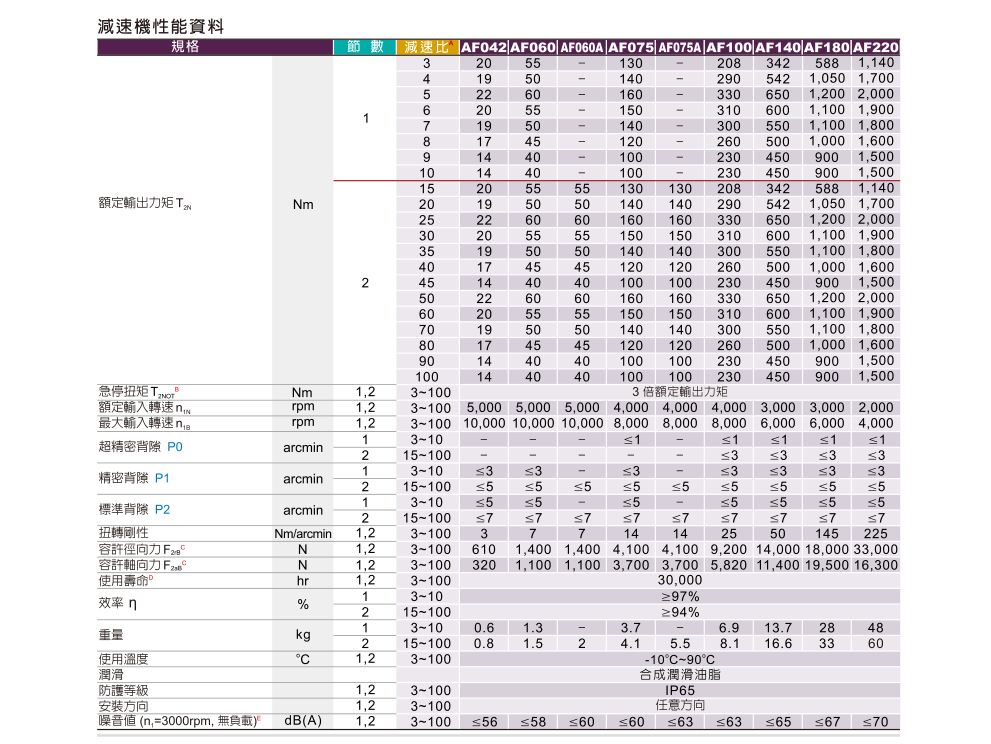The height and width of the screenshot is (744, 991).
Task: Click the 任意方向 mounting direction cell
Action: [679, 705]
